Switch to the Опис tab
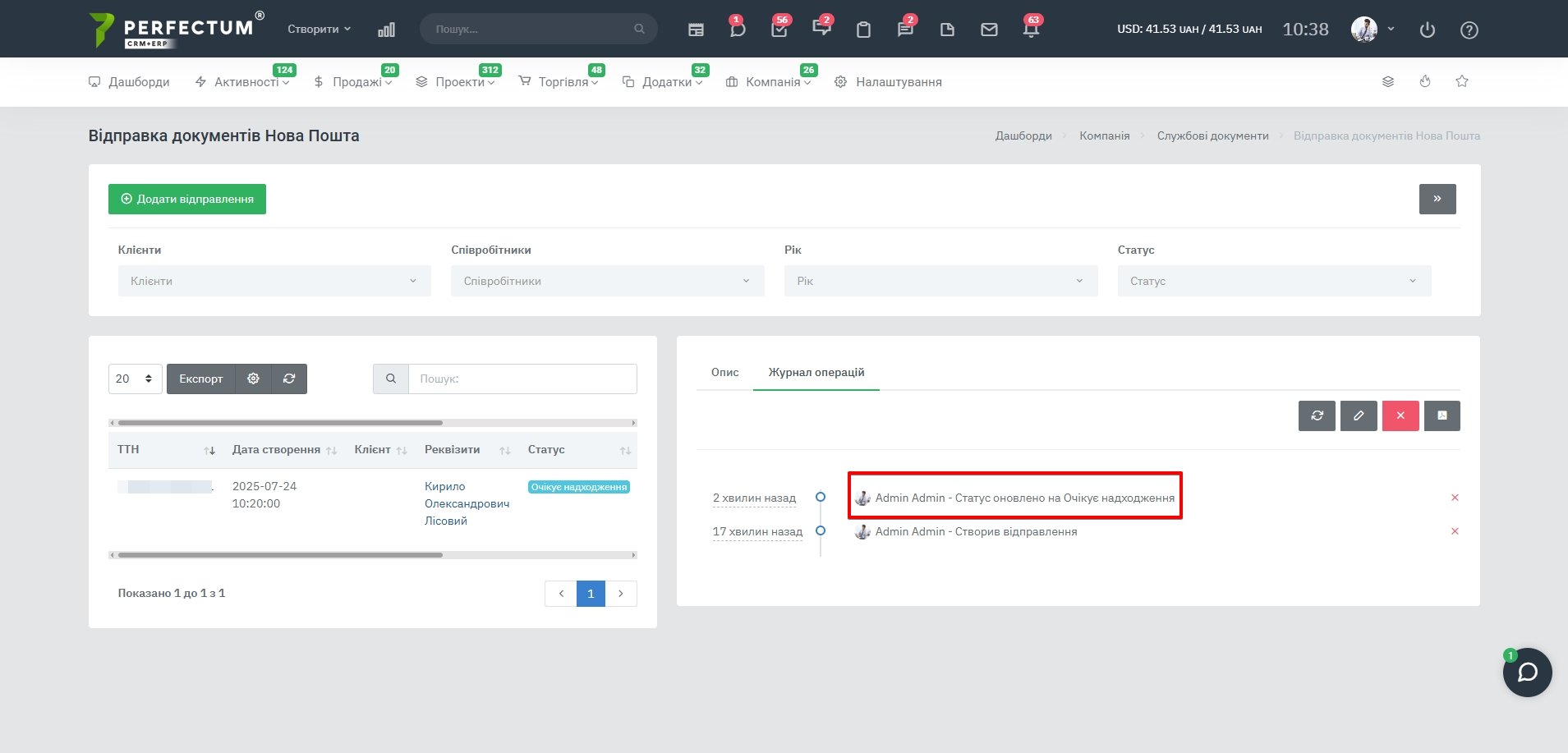This screenshot has height=753, width=1568. tap(725, 372)
